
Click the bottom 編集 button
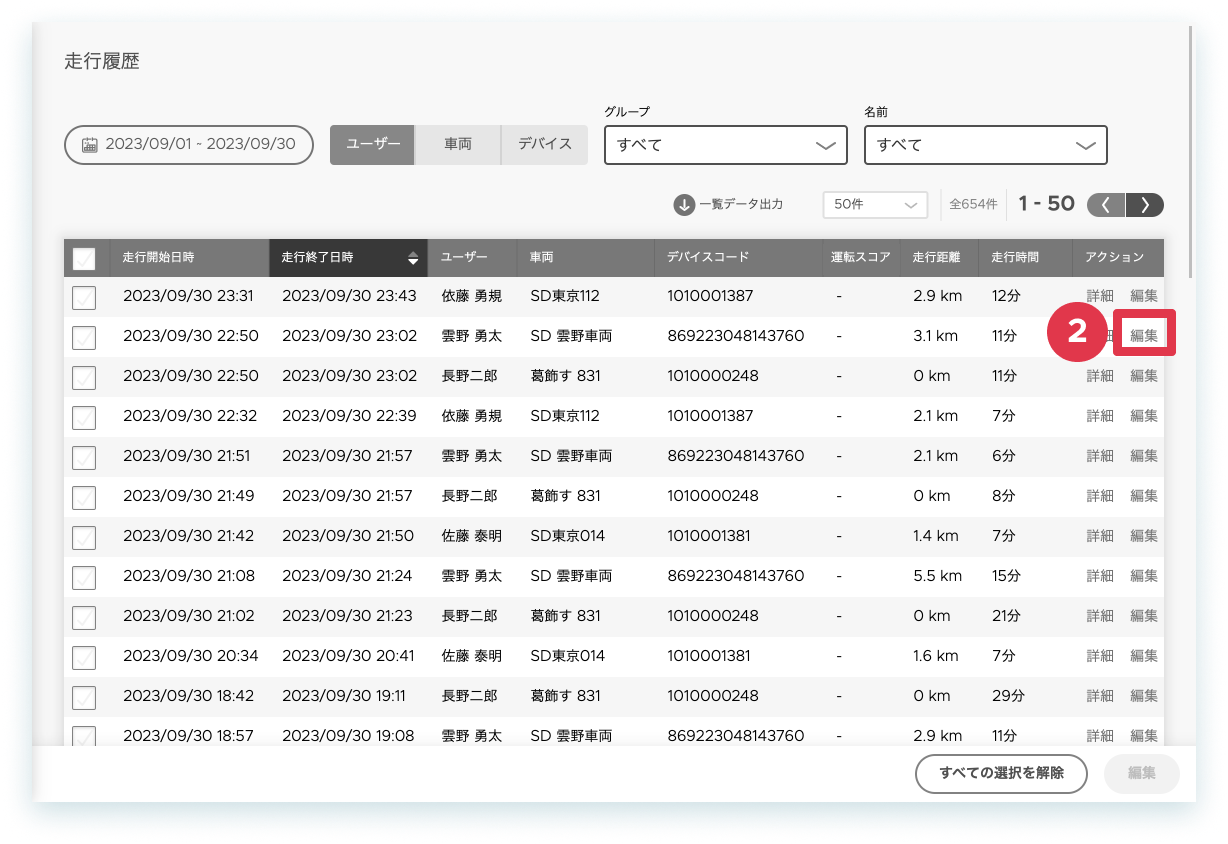(1142, 773)
